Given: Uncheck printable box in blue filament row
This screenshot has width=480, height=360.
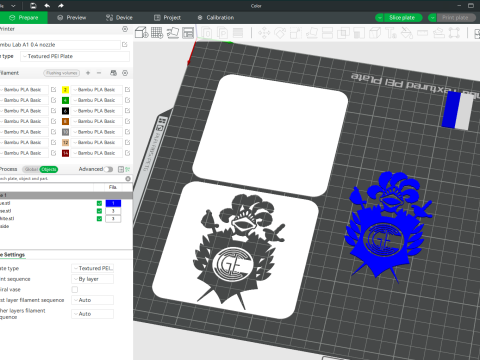Looking at the screenshot, I should tap(99, 203).
